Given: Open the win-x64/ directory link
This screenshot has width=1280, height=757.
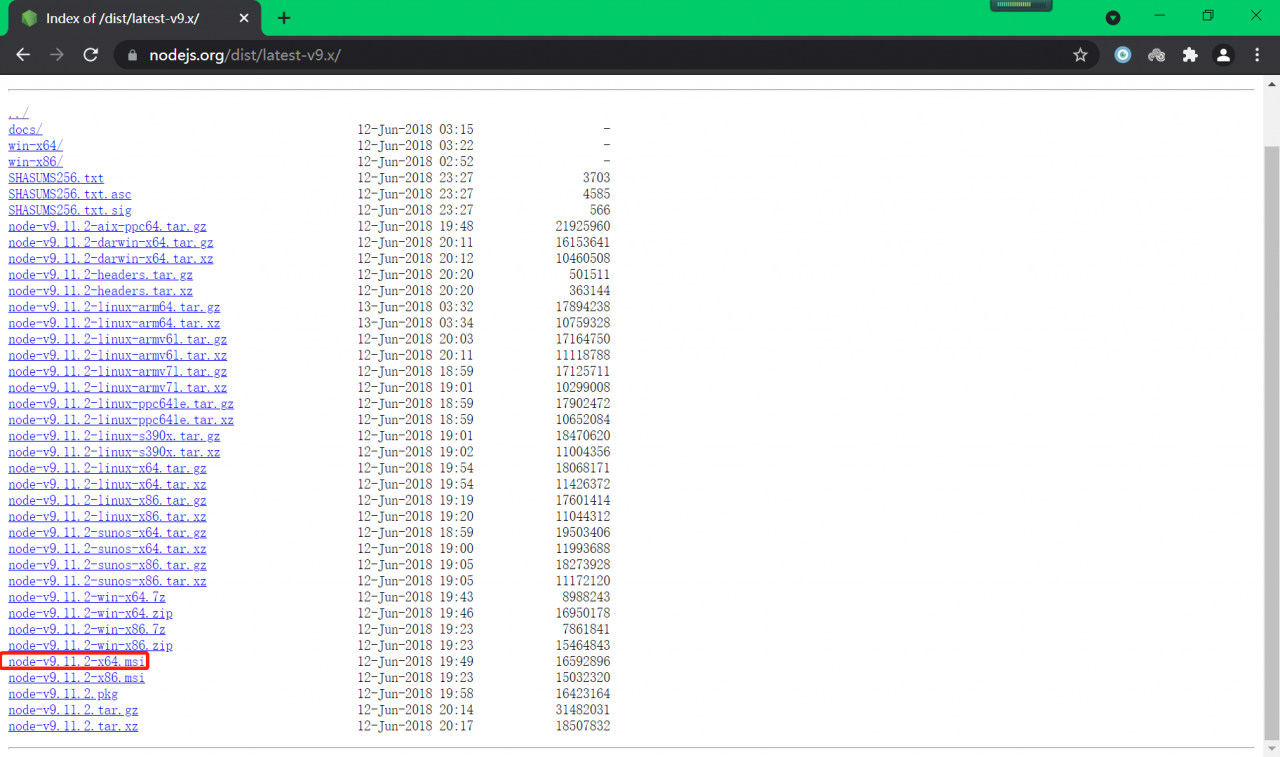Looking at the screenshot, I should tap(34, 145).
